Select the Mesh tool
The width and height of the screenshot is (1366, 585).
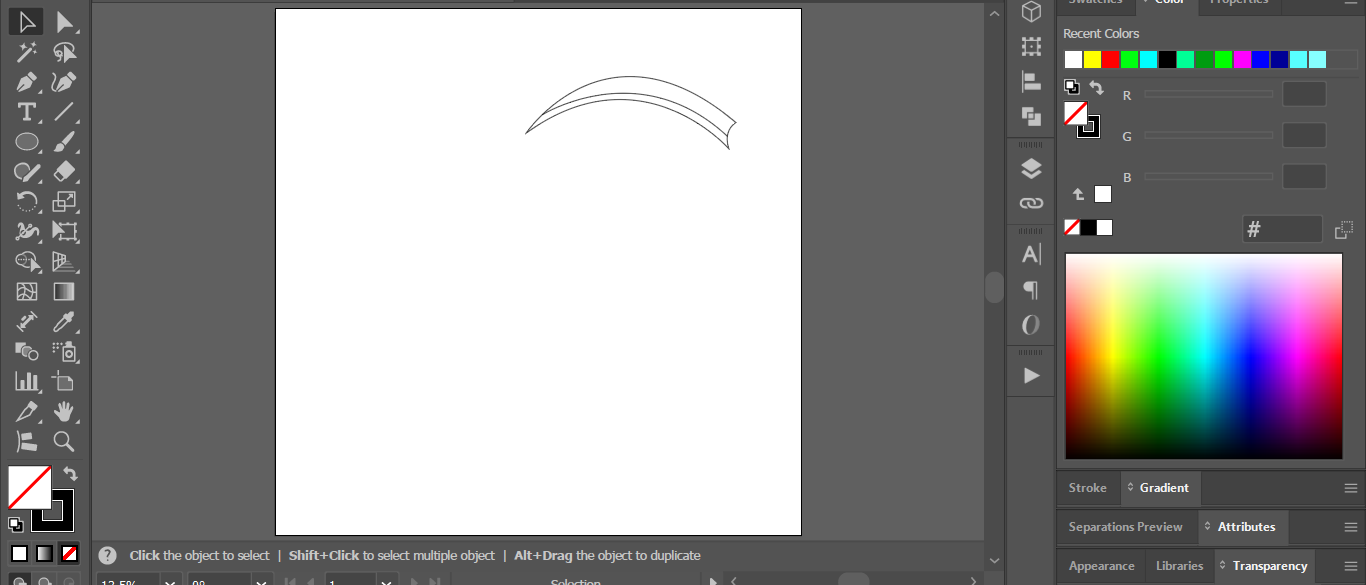(x=27, y=292)
